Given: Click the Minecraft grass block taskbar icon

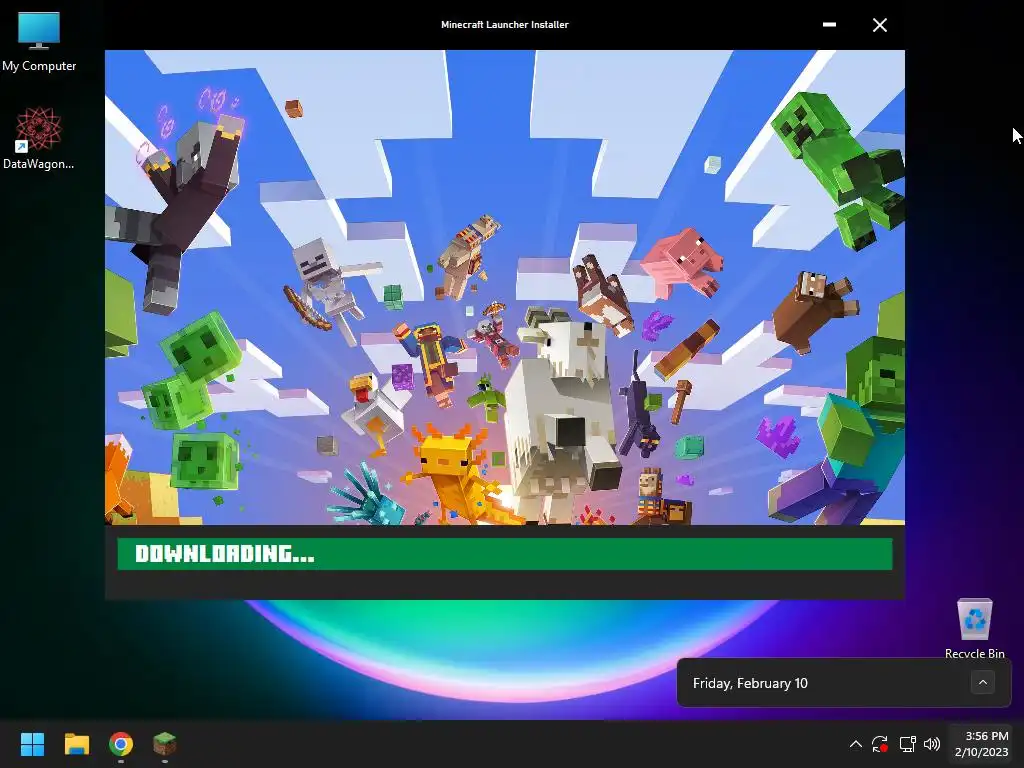Looking at the screenshot, I should point(165,744).
